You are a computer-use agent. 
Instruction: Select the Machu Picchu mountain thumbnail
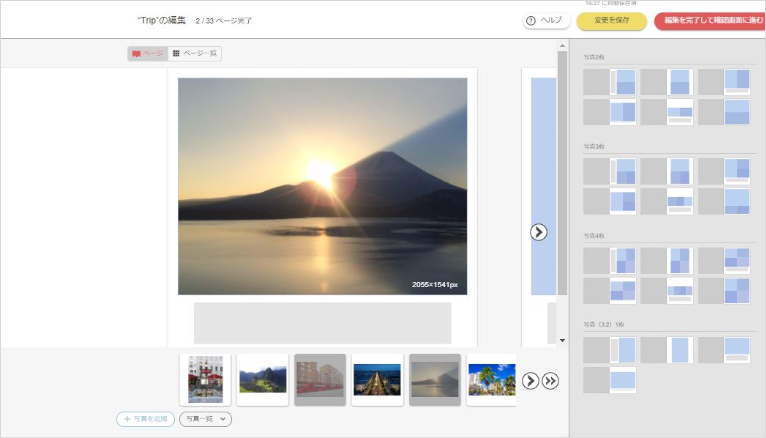(263, 379)
